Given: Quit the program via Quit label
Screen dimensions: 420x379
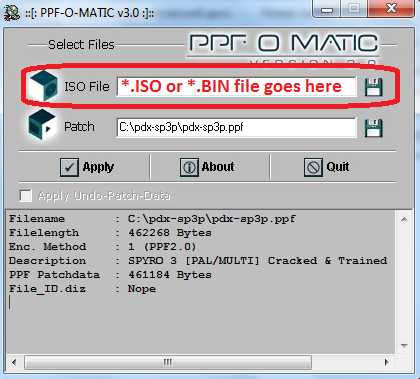Looking at the screenshot, I should [338, 166].
